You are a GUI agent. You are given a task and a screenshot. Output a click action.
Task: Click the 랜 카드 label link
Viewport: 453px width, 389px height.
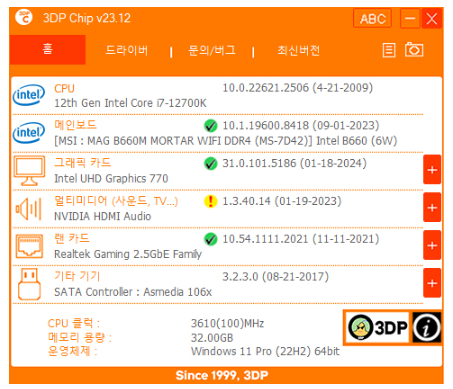[x=72, y=239]
